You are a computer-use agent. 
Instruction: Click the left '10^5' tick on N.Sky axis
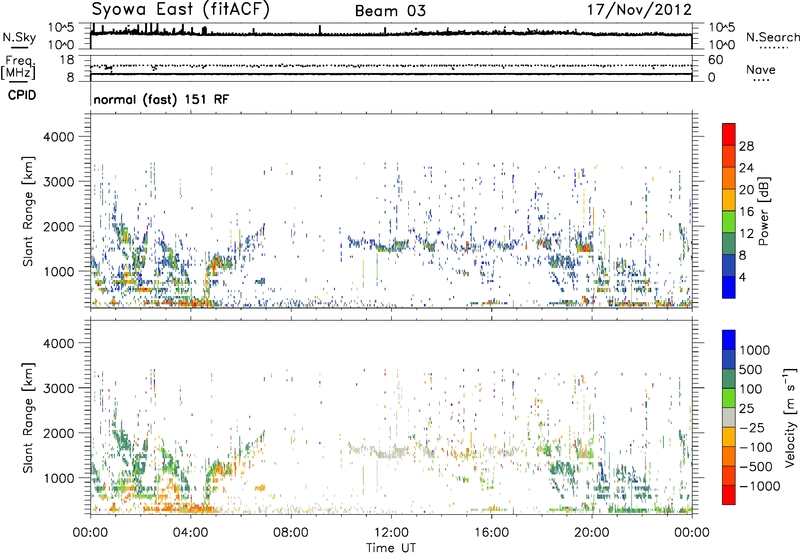point(61,28)
